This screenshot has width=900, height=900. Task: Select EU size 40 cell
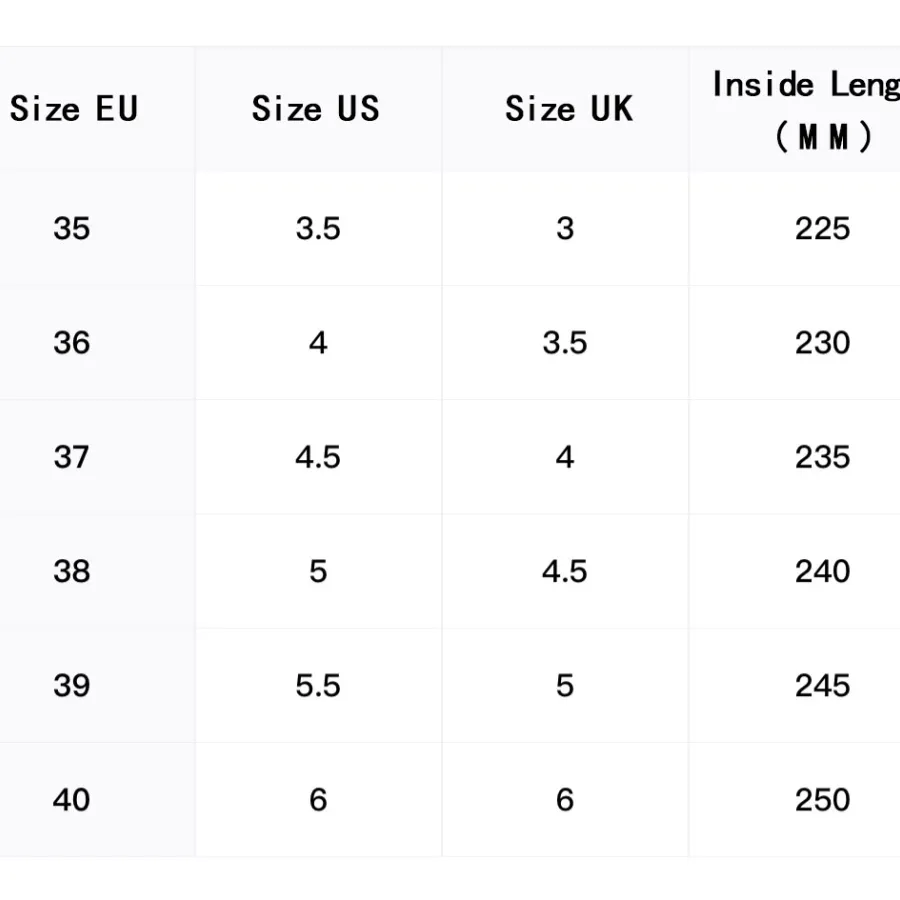pos(72,799)
